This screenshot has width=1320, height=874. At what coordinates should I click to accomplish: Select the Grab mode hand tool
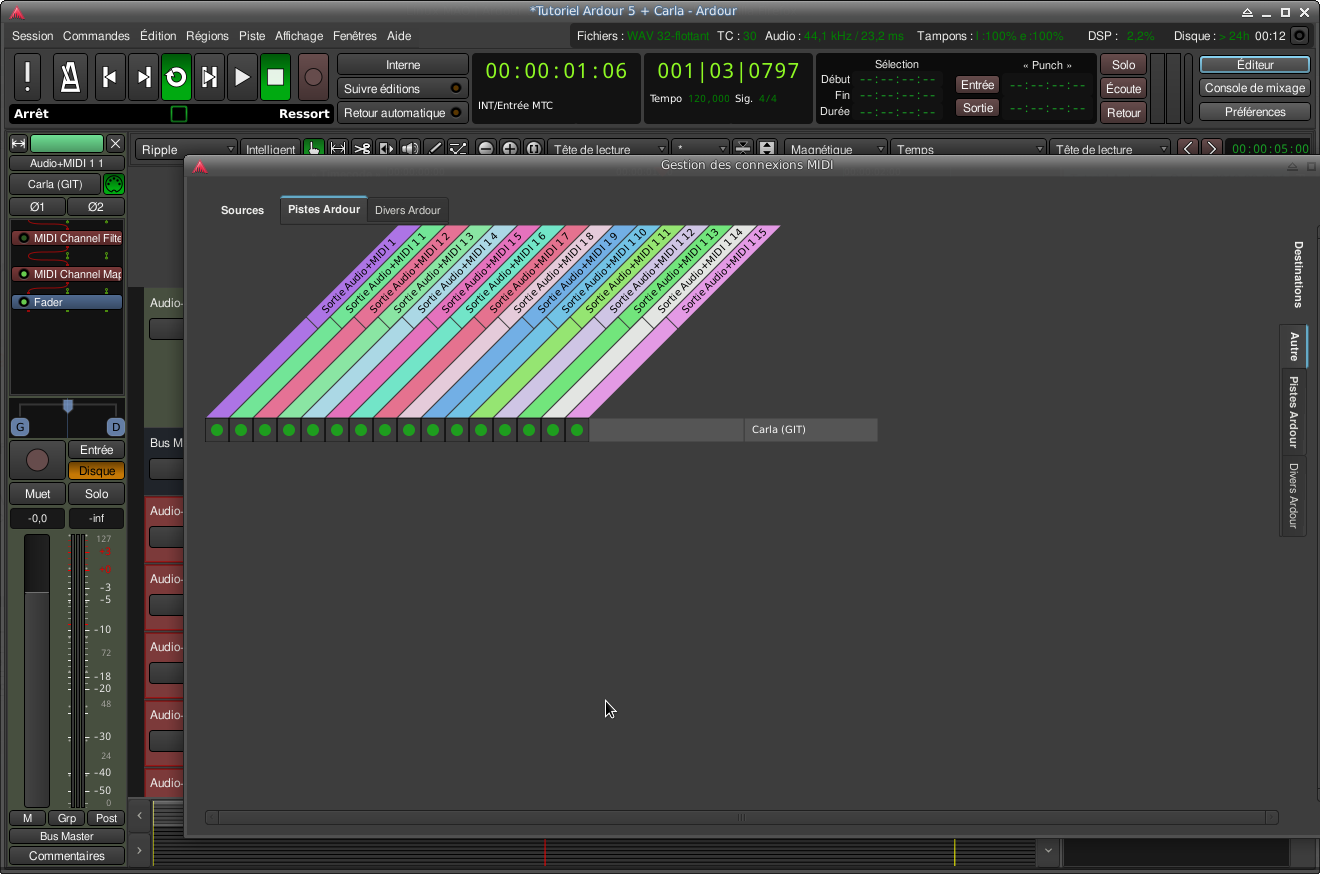click(314, 149)
